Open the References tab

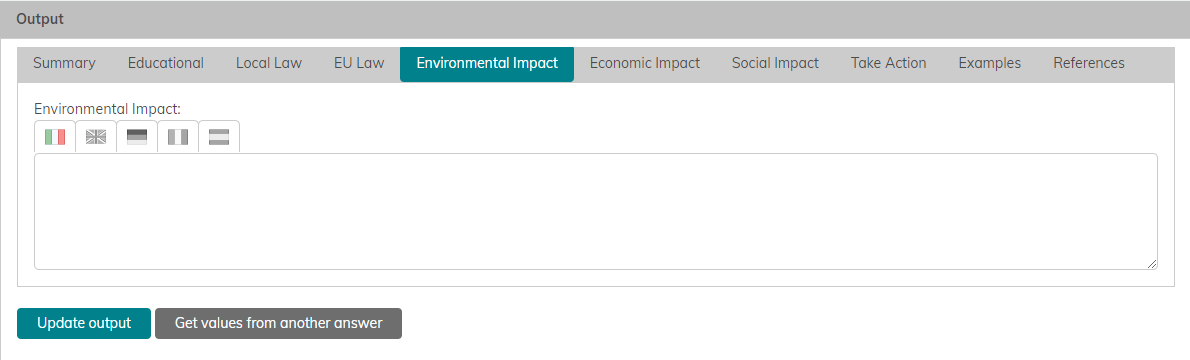pos(1088,64)
